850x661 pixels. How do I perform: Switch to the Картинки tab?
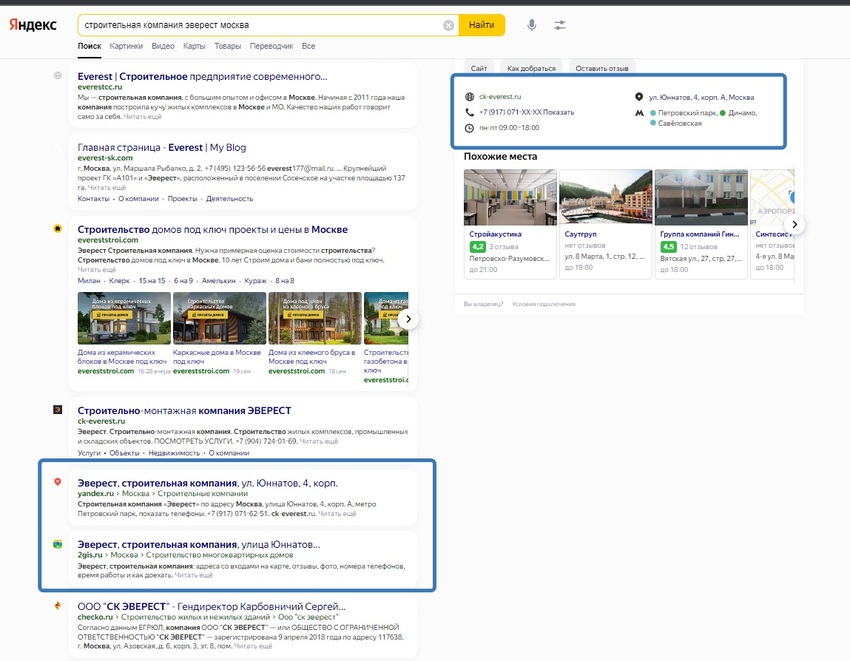(x=126, y=46)
